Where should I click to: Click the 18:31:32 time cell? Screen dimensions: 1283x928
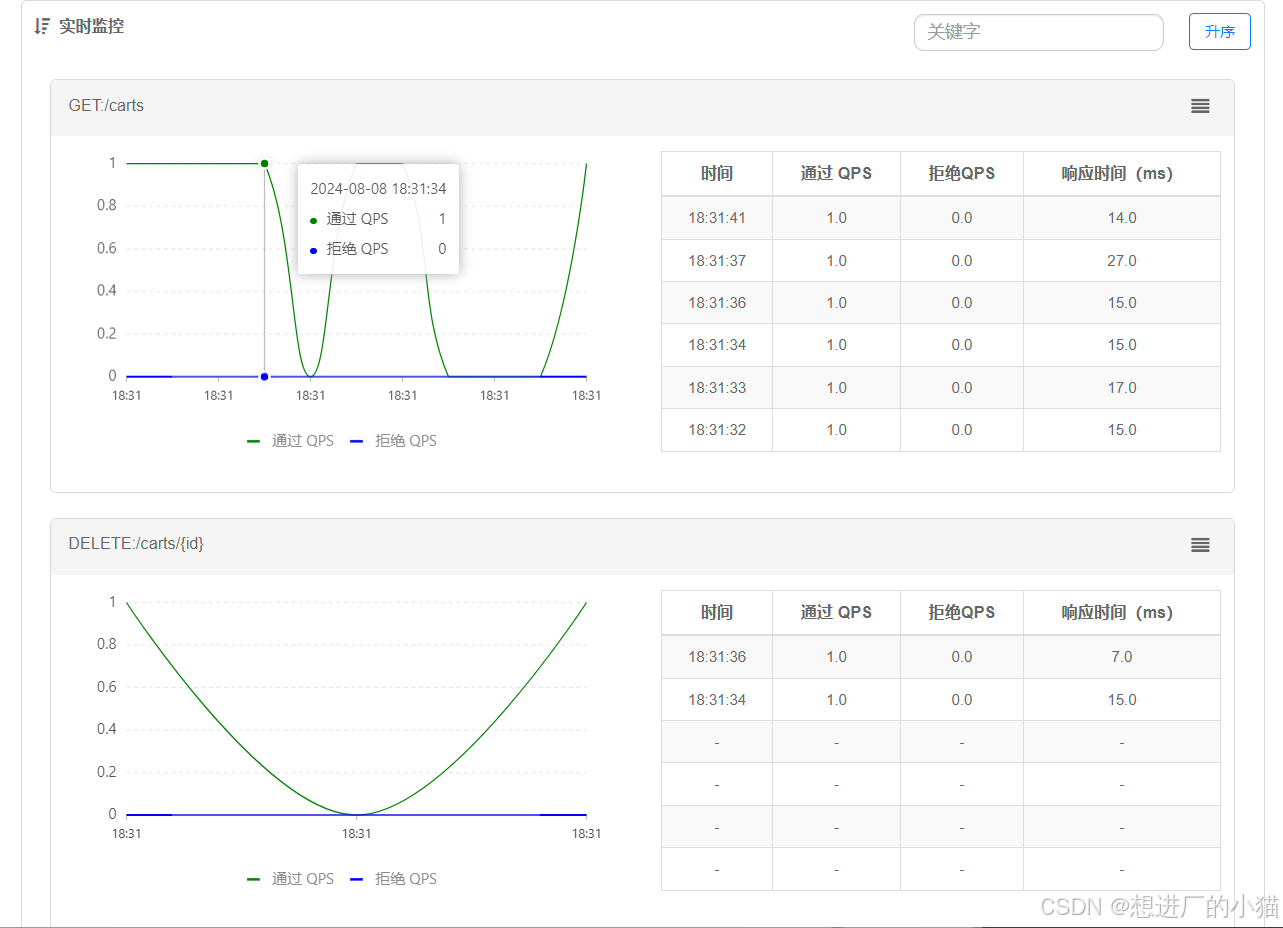717,430
